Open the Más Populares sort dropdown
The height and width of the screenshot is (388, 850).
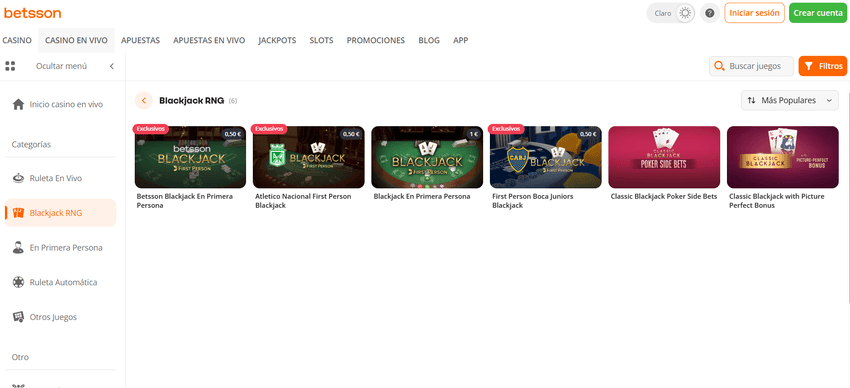click(789, 100)
